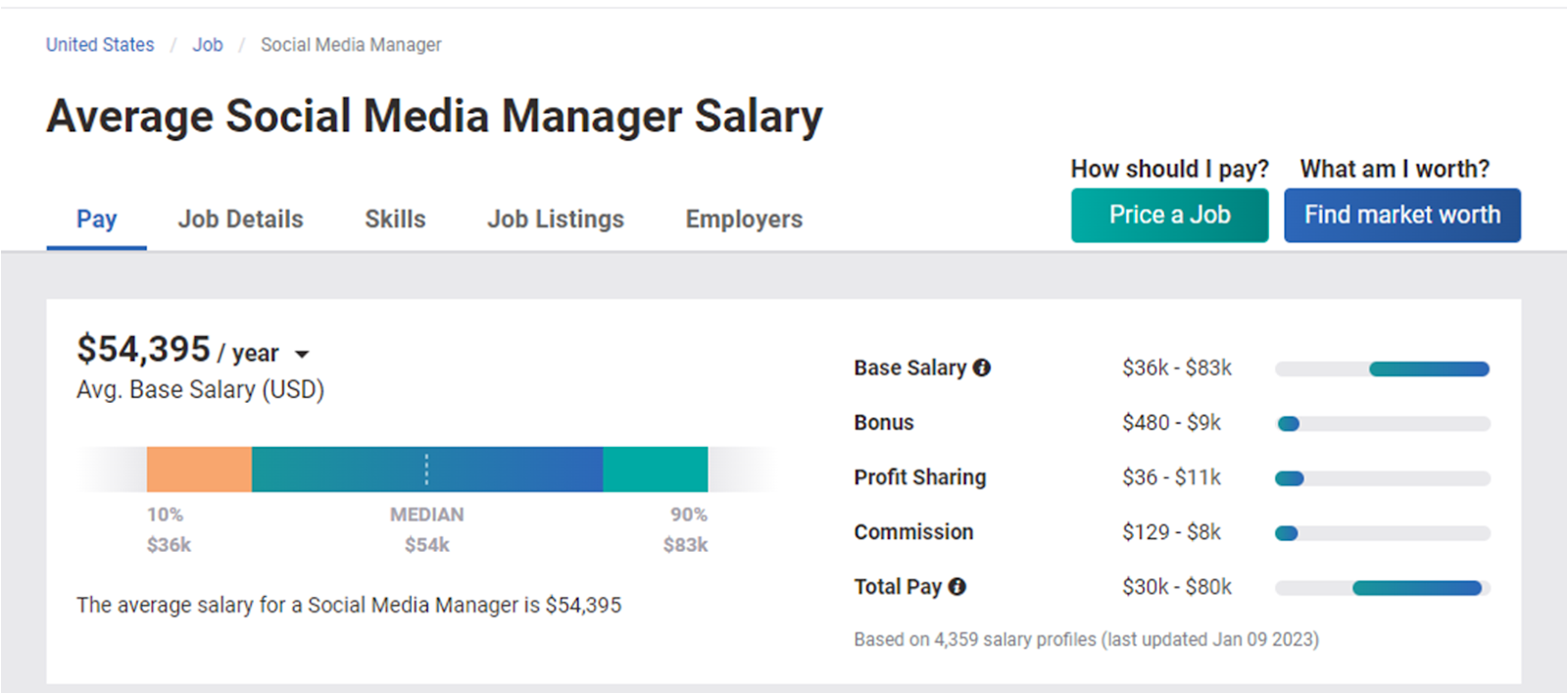Click the orange 10% segment of salary bar
This screenshot has height=694, width=1568.
(199, 470)
